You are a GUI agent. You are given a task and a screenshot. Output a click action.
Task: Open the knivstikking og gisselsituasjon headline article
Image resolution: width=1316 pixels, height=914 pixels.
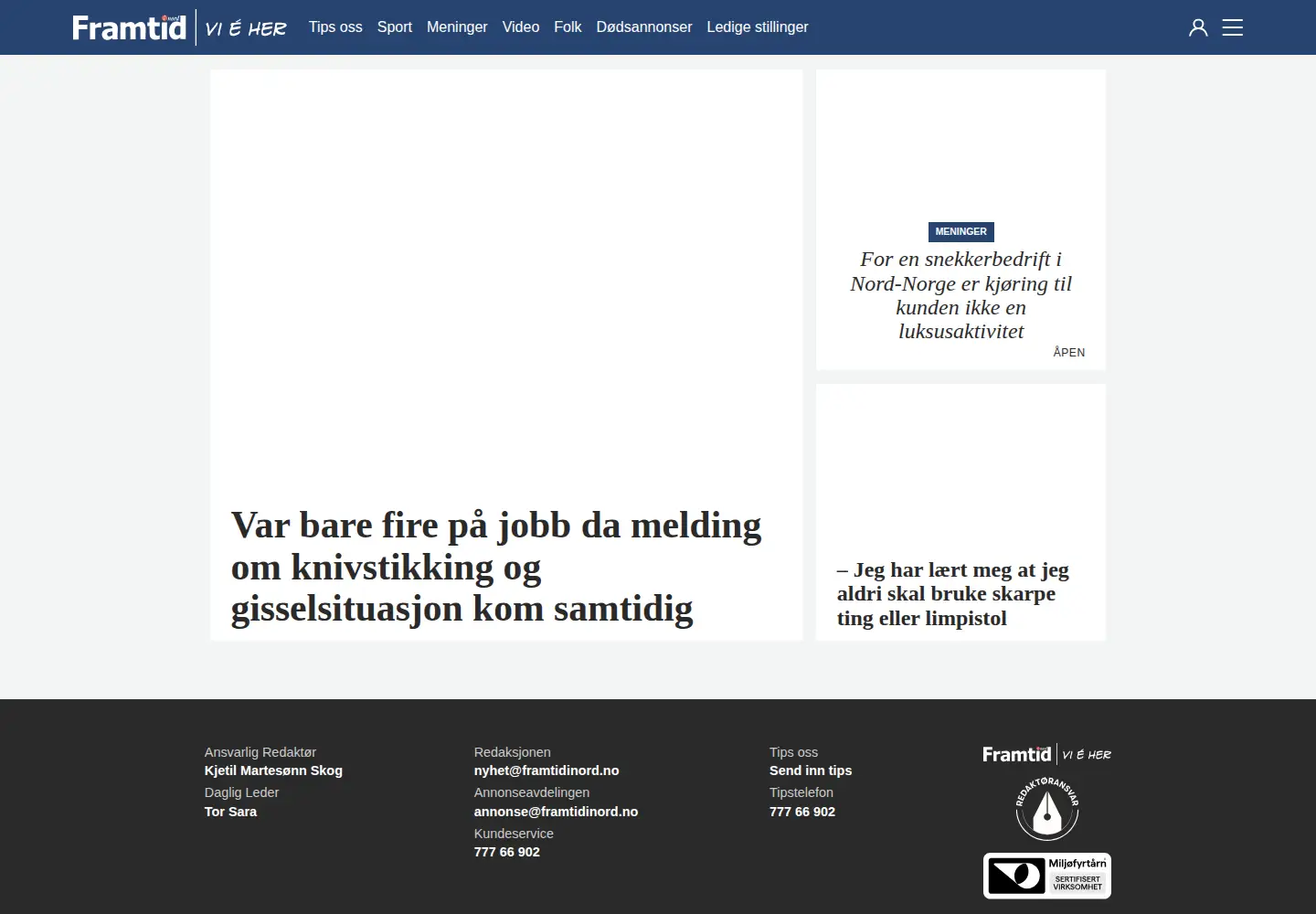[x=496, y=567]
